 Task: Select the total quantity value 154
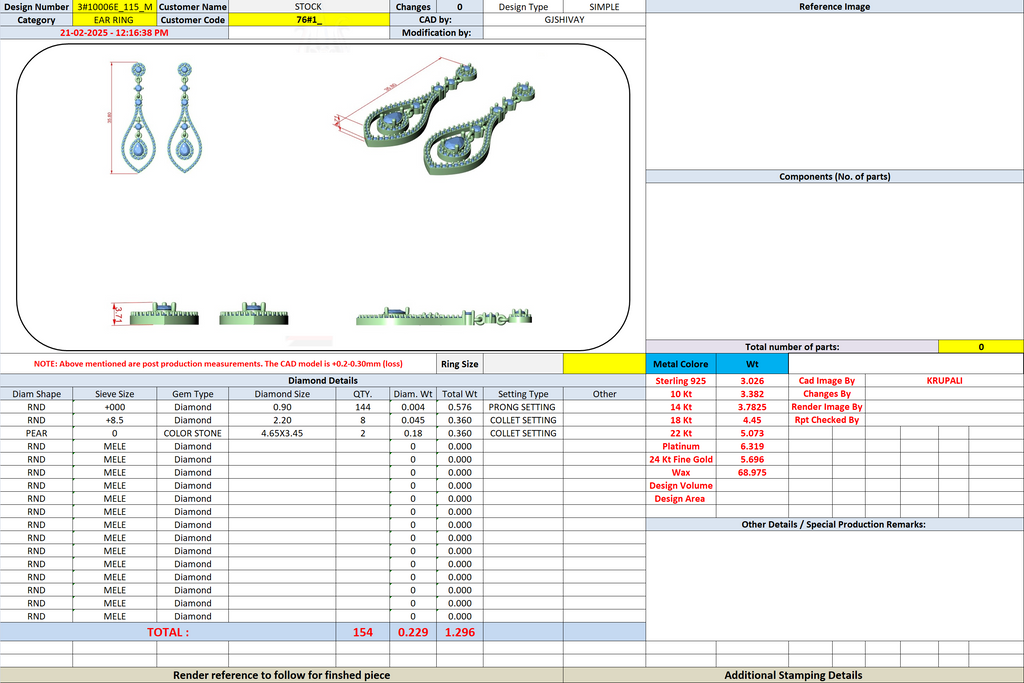(362, 632)
